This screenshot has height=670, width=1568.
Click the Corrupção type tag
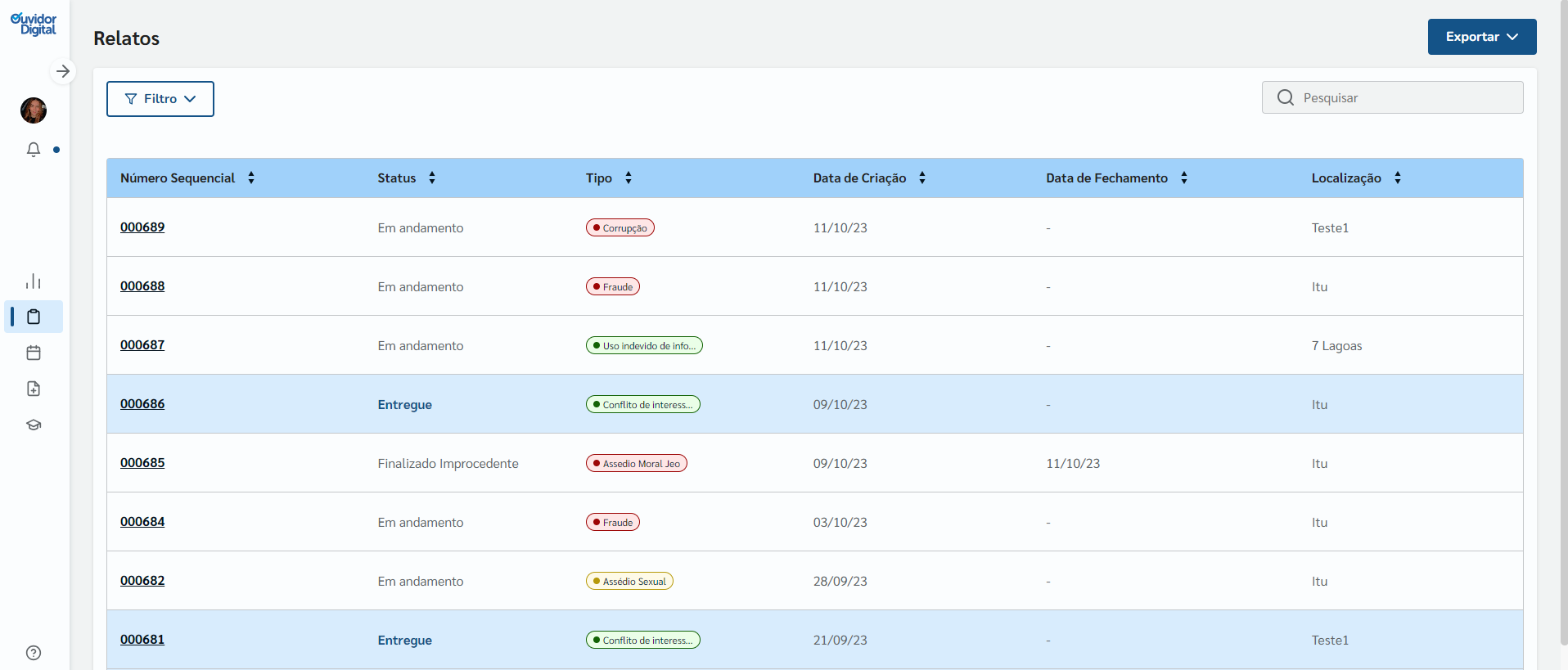(x=620, y=228)
